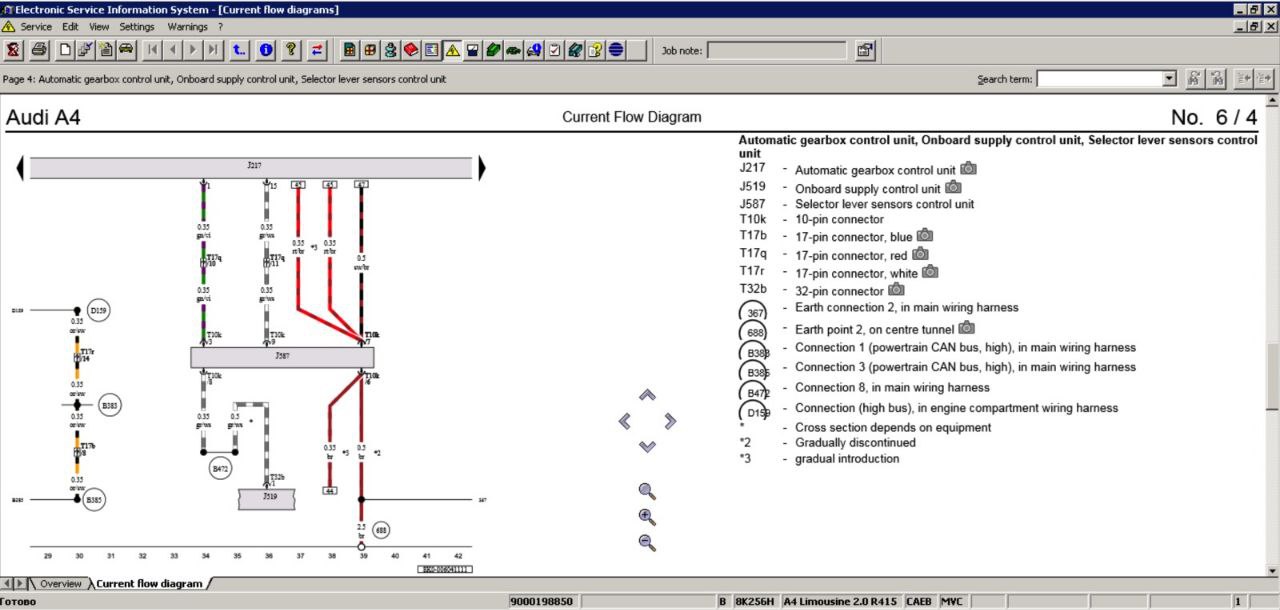Click the green car toolbar icon
This screenshot has height=610, width=1280.
pyautogui.click(x=513, y=49)
